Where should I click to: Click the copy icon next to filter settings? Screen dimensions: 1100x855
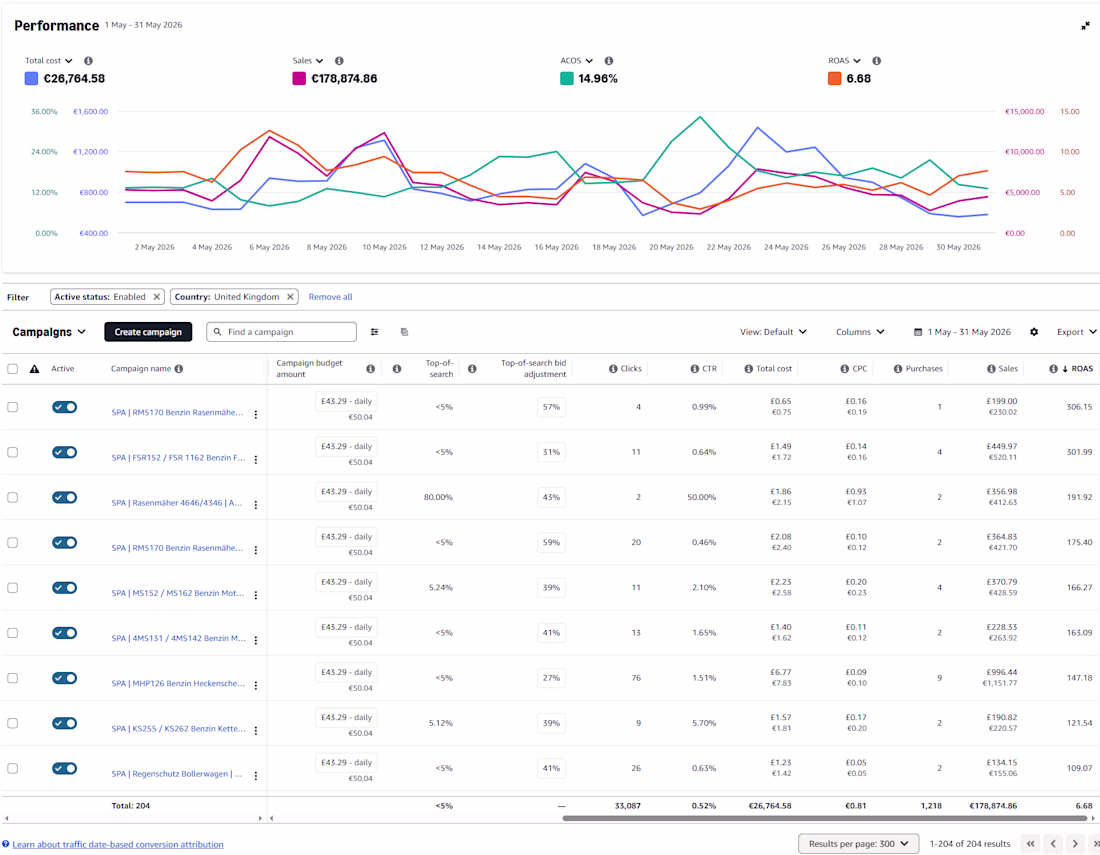(x=404, y=332)
